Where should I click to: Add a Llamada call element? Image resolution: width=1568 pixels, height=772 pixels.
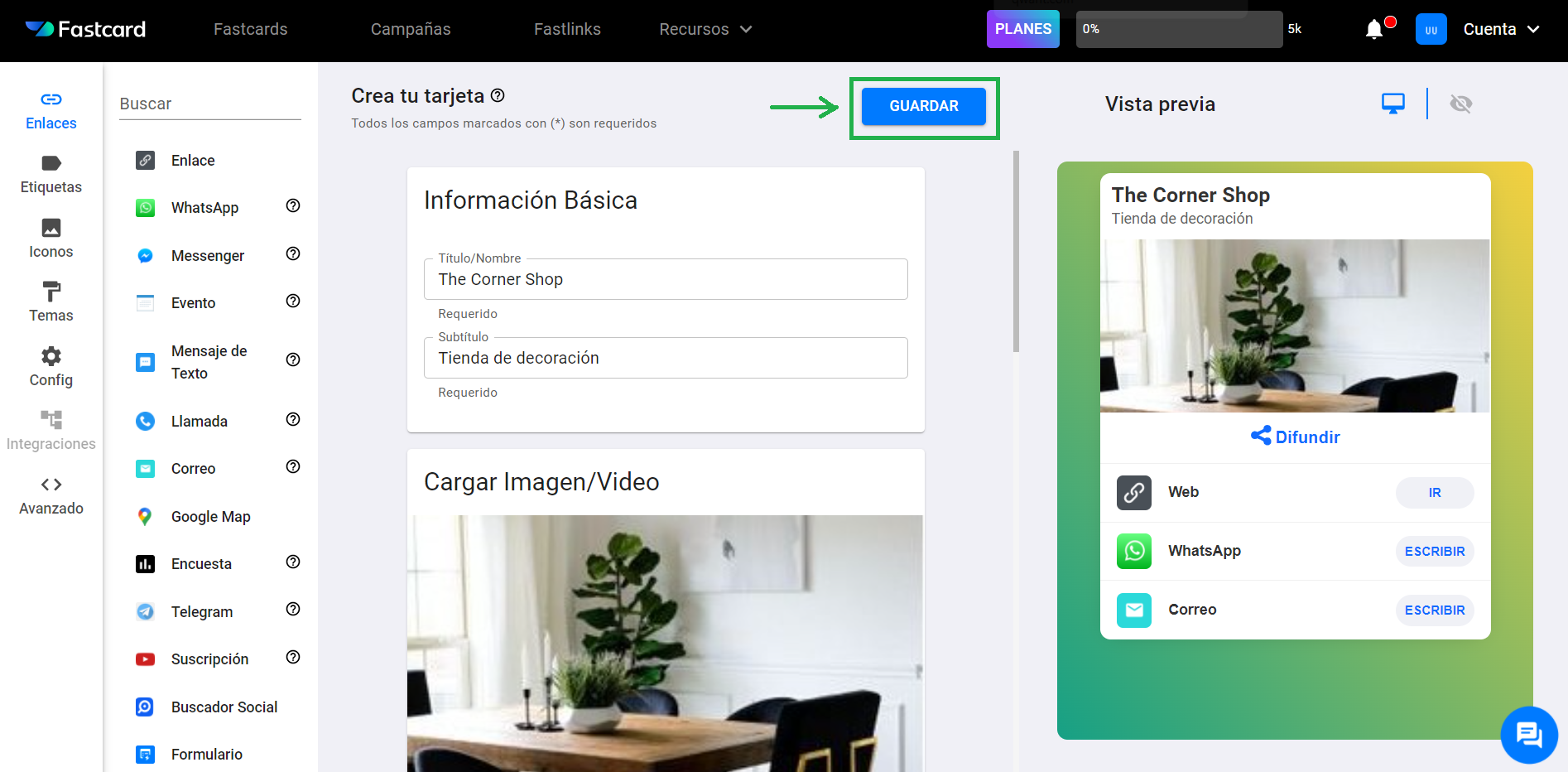point(199,422)
